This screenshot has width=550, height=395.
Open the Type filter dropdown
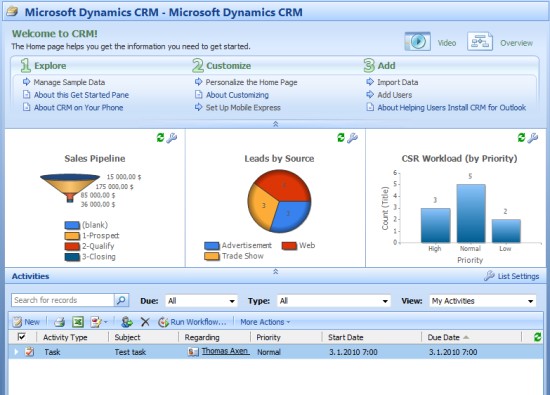coord(334,301)
